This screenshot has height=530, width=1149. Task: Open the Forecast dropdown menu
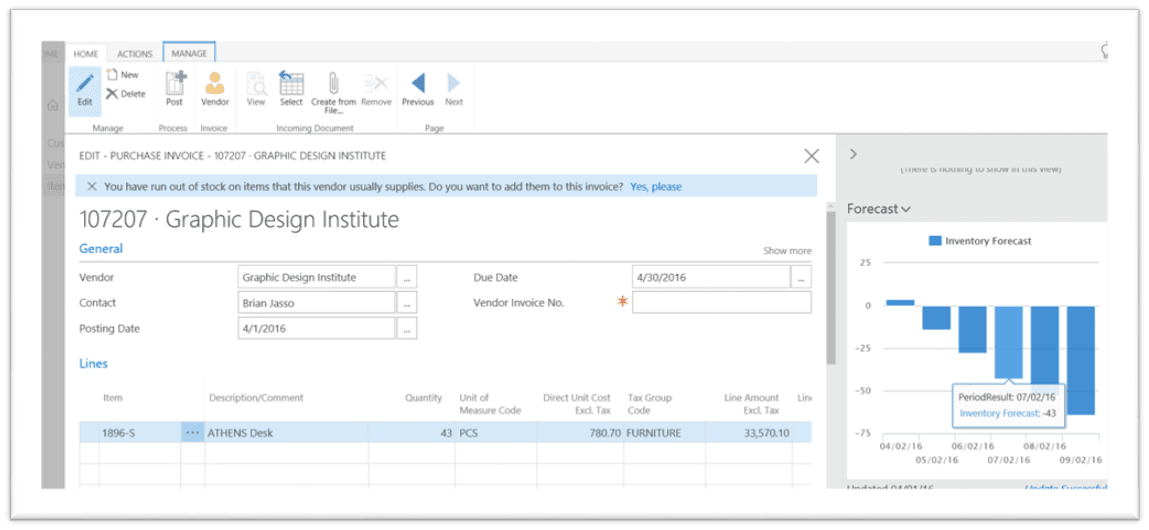tap(879, 209)
